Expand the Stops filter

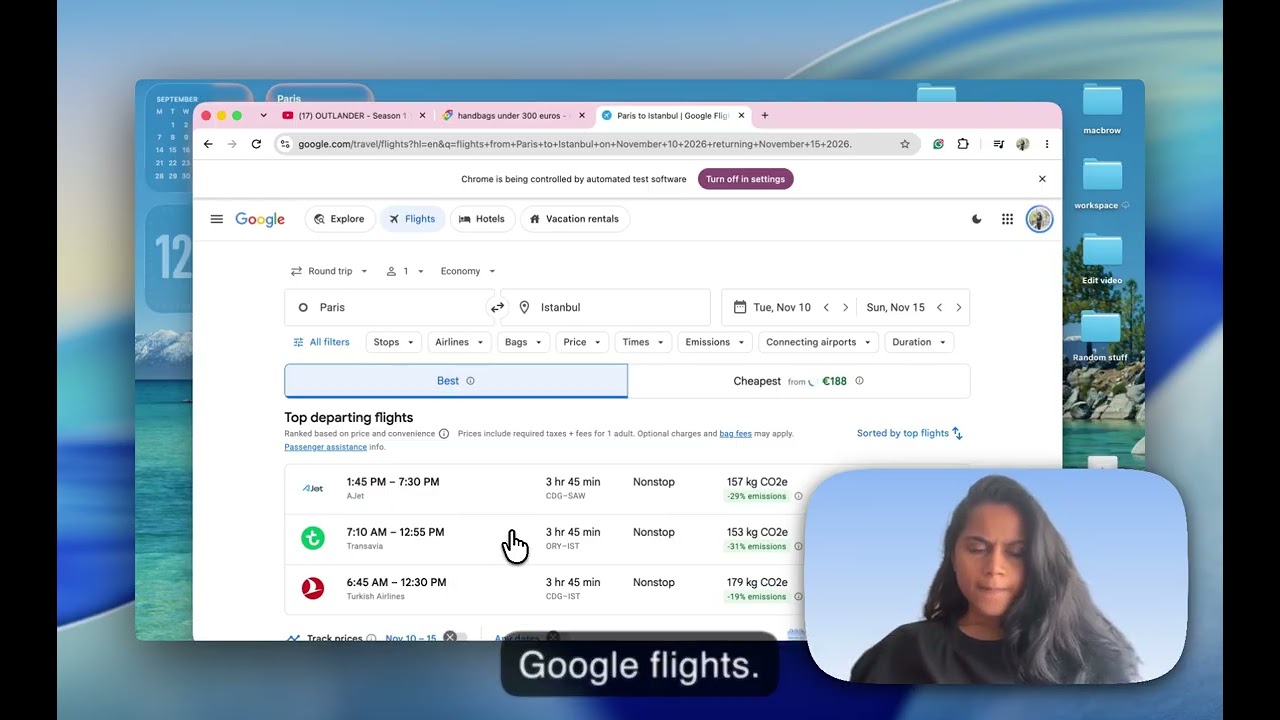click(393, 342)
